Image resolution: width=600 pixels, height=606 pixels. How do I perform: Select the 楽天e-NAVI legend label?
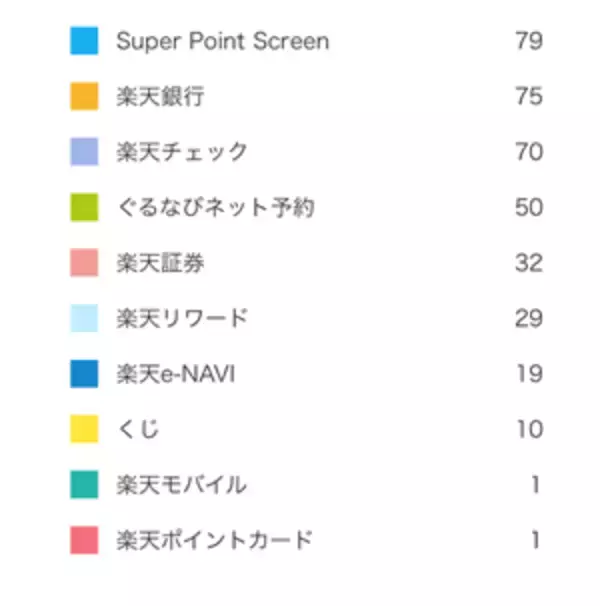pos(176,374)
